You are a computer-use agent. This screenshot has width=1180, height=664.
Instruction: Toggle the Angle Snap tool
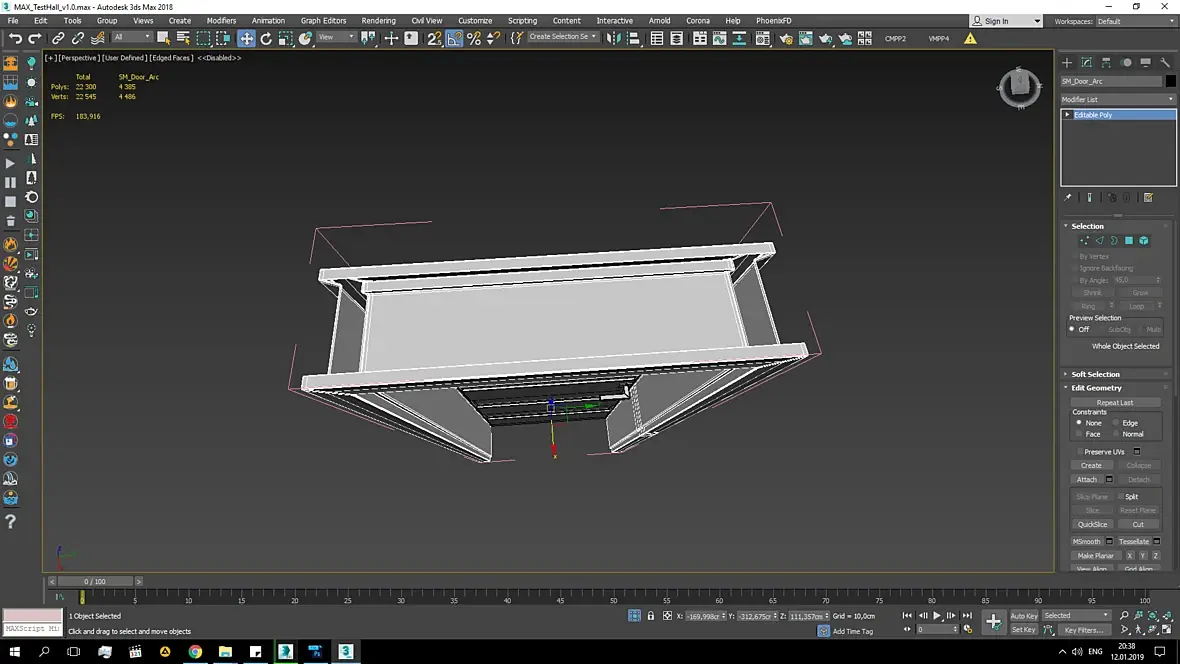point(454,38)
